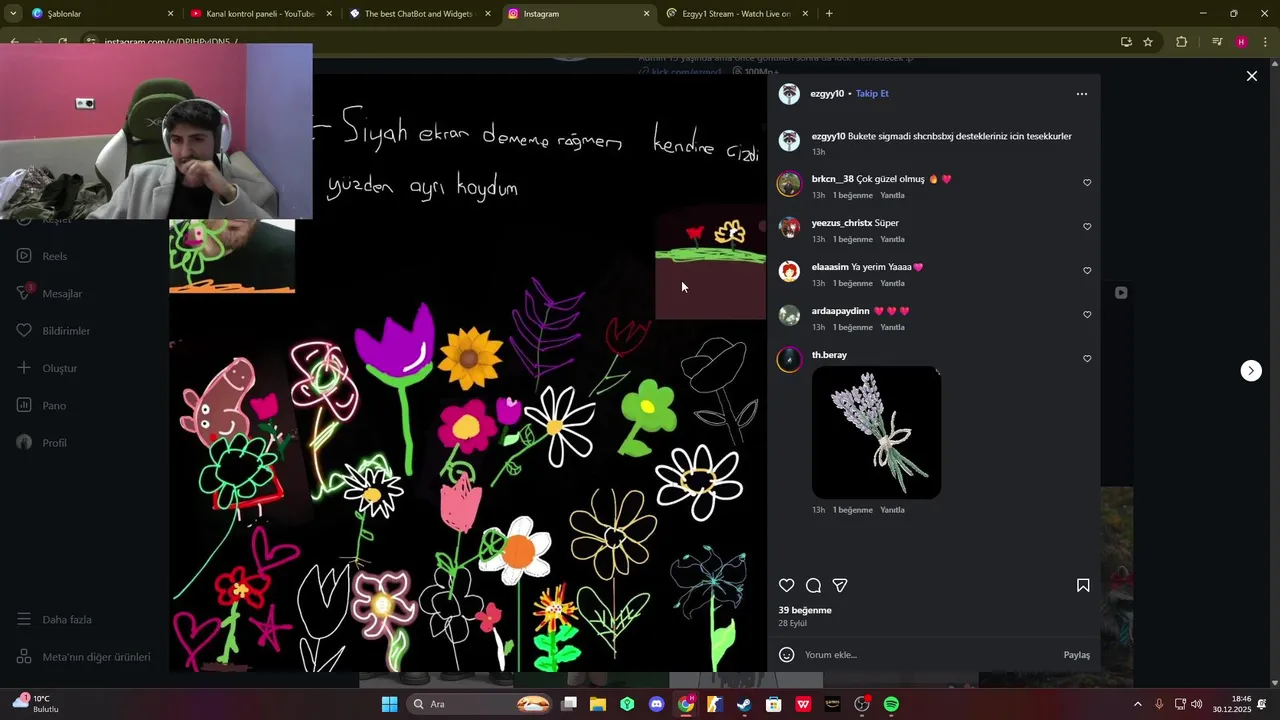Open the media control icon in toolbar
This screenshot has height=720, width=1280.
pyautogui.click(x=1217, y=42)
